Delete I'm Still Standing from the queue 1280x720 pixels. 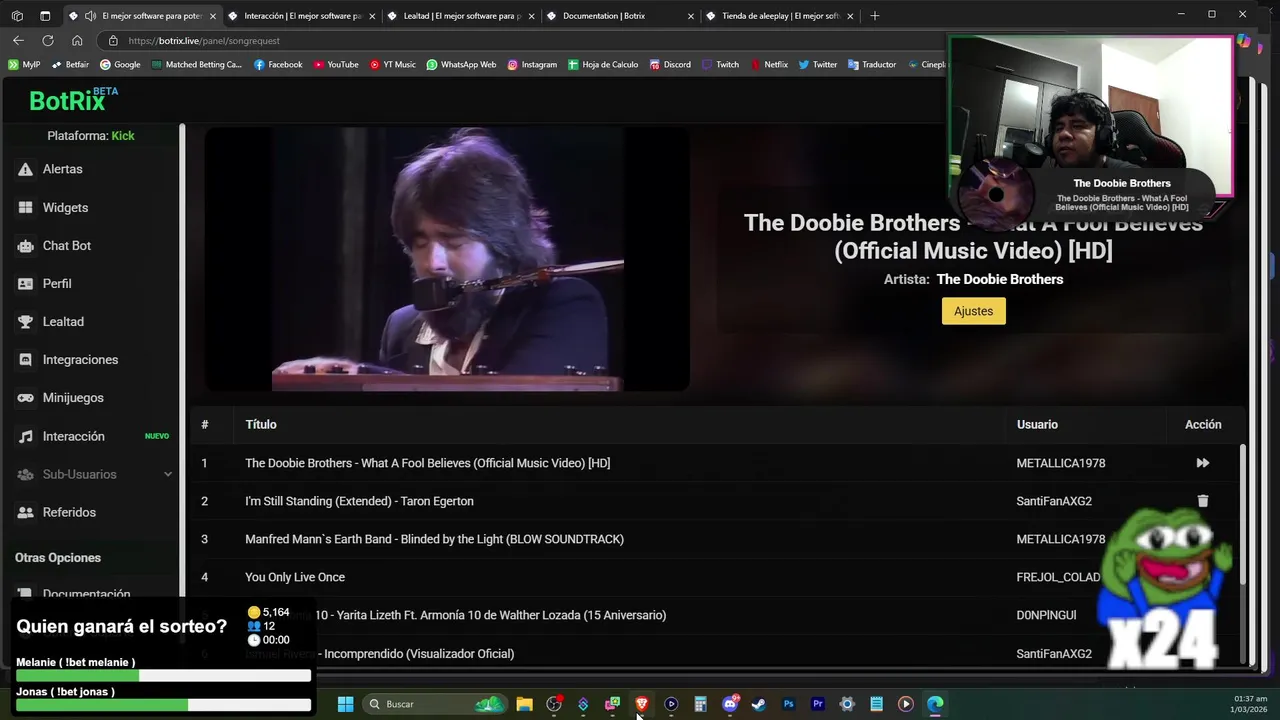pyautogui.click(x=1202, y=501)
